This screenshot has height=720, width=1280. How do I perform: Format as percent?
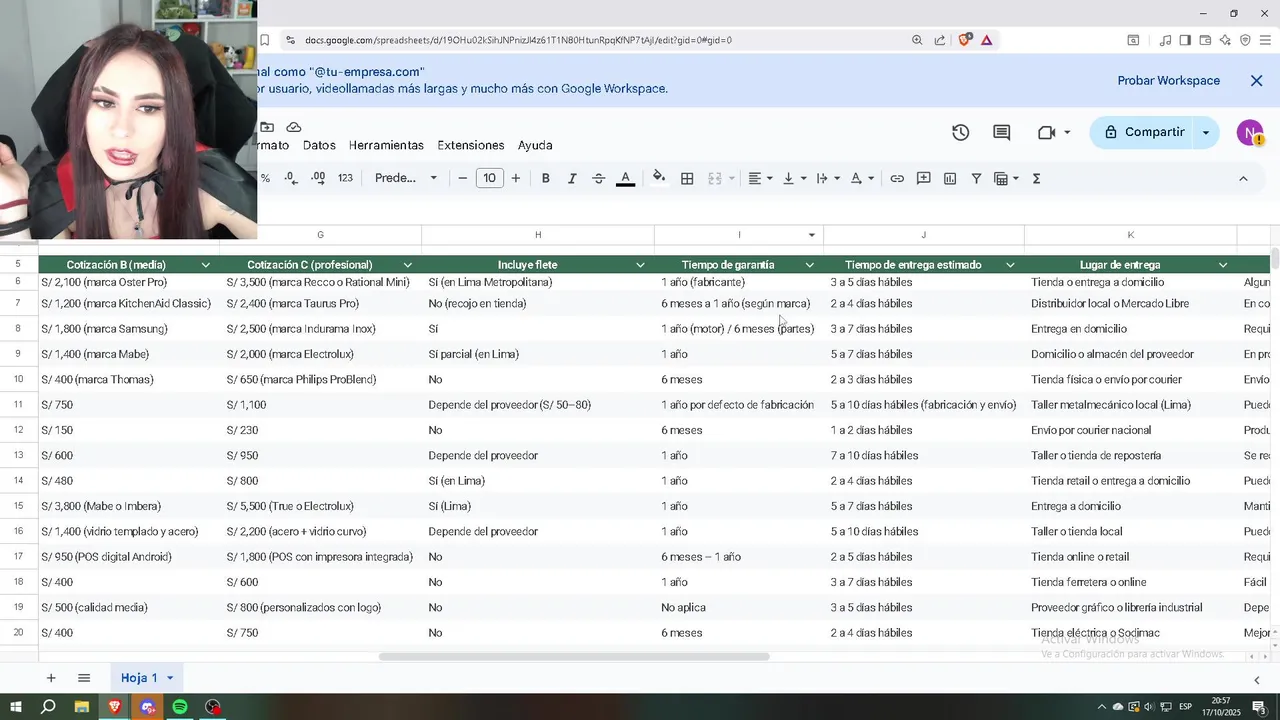click(265, 178)
